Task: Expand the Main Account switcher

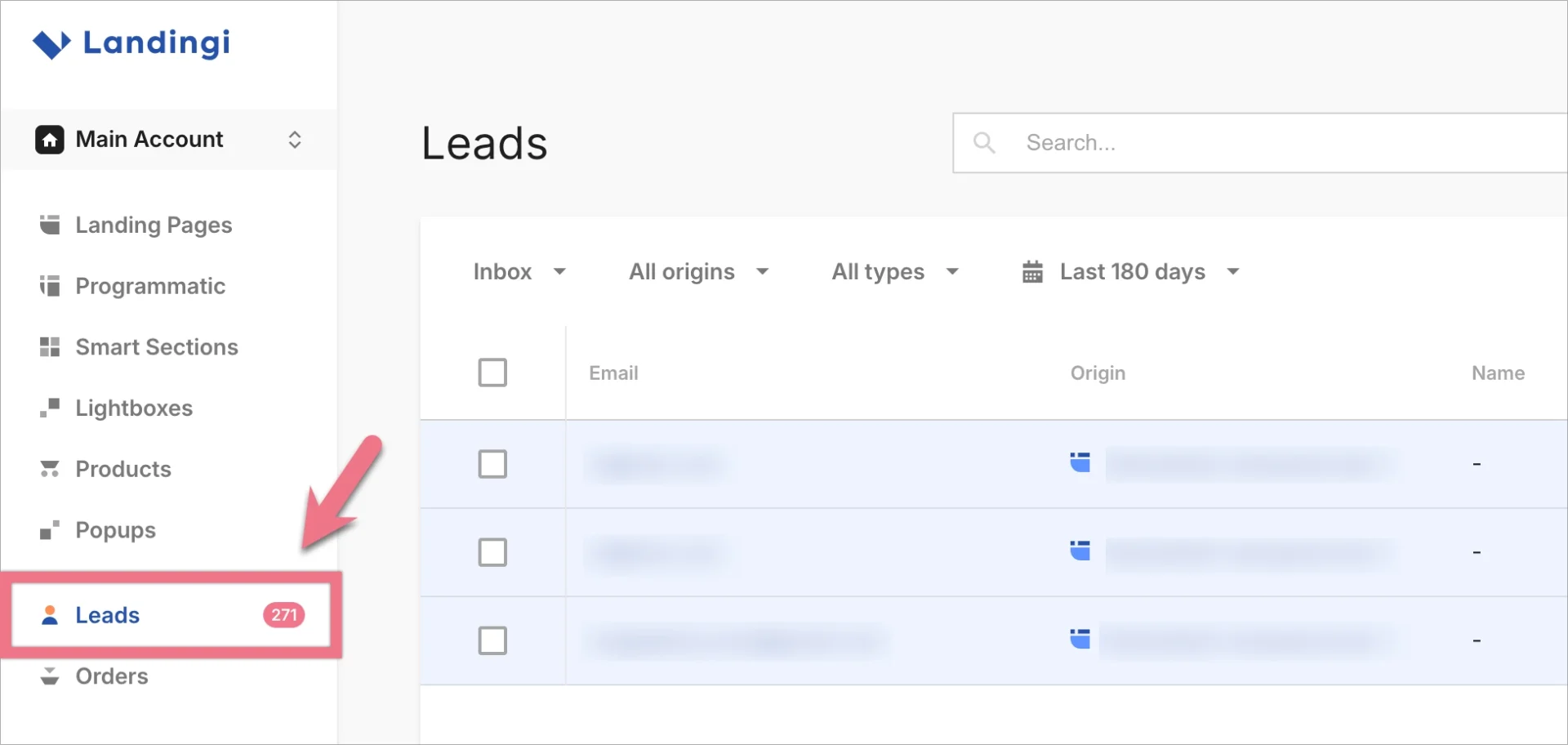Action: point(295,140)
